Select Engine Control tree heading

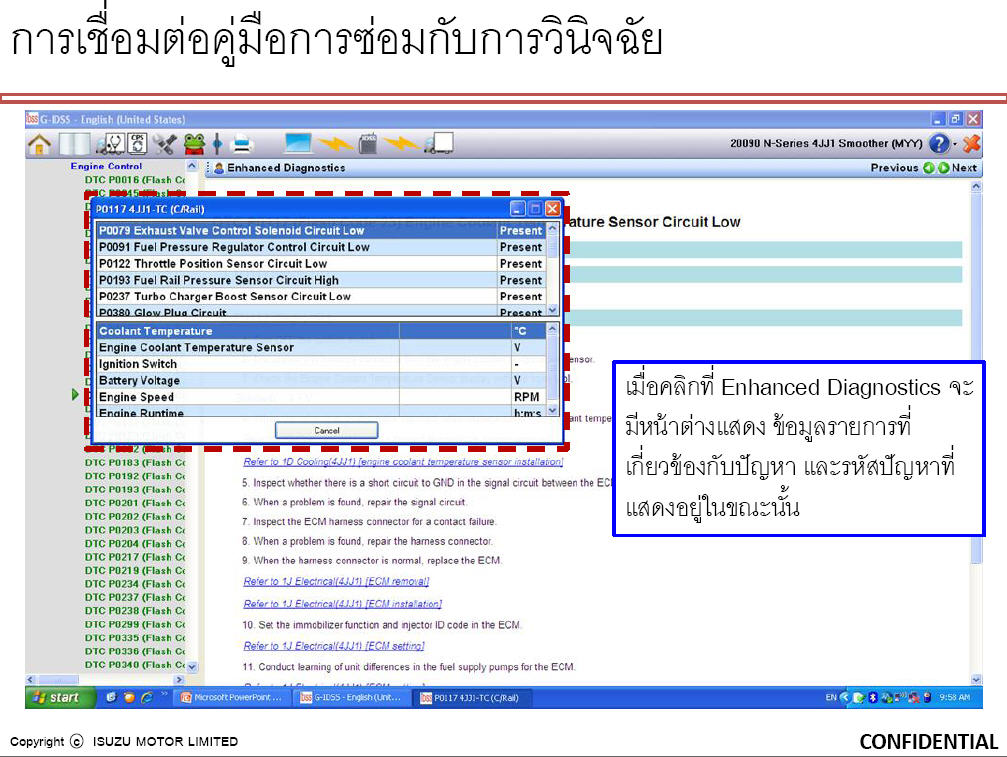tap(107, 166)
